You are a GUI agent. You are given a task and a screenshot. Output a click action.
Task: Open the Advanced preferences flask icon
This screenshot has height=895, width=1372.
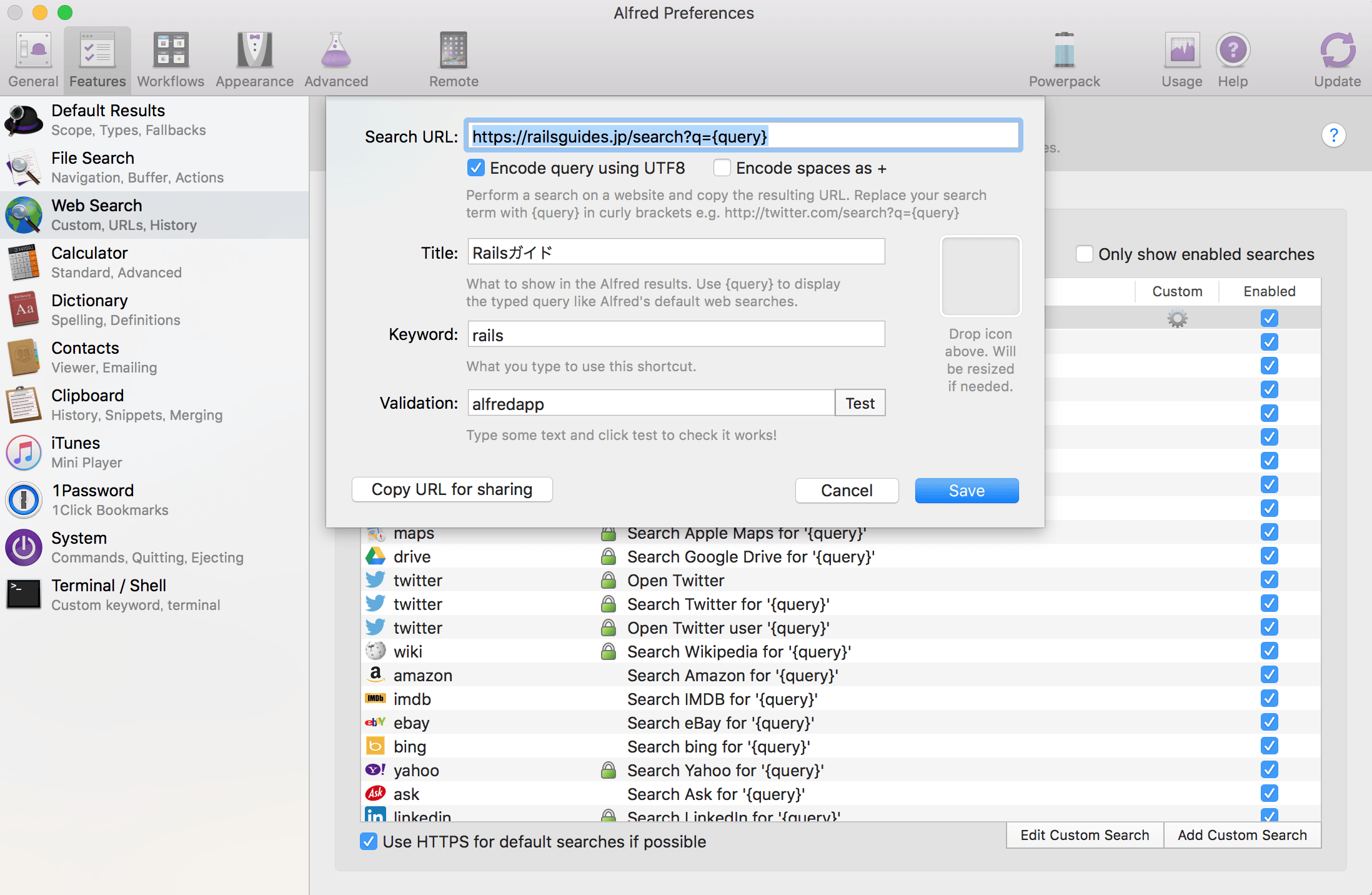(336, 50)
